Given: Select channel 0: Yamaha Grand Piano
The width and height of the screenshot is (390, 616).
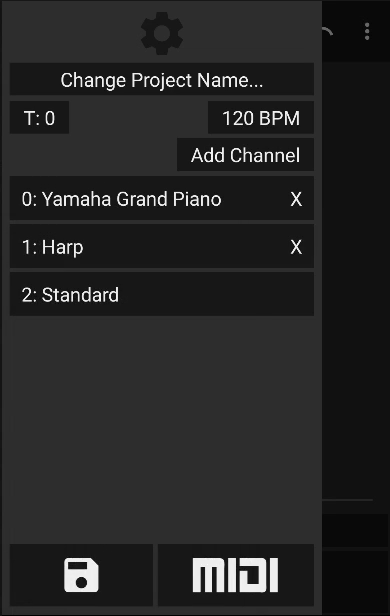Looking at the screenshot, I should 162,198.
